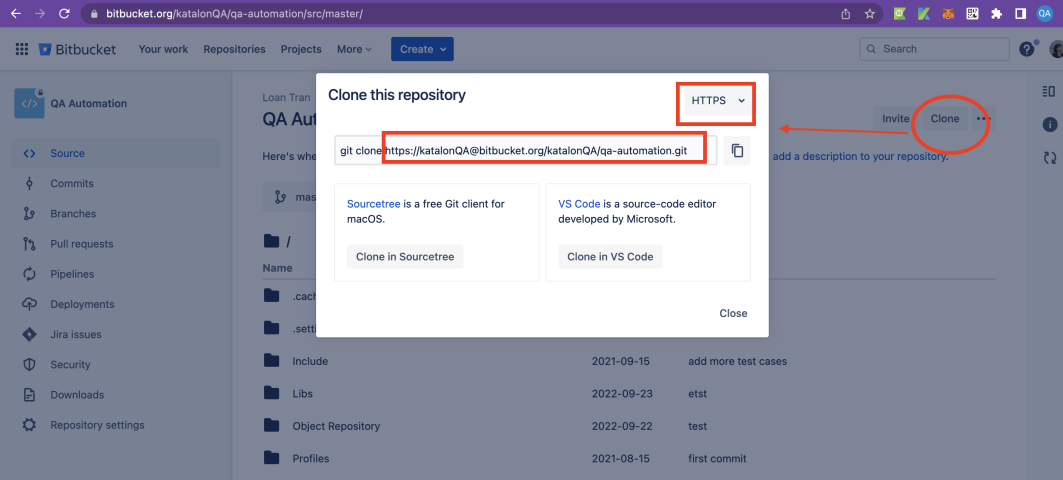Click Clone in Sourcetree button
This screenshot has height=480, width=1063.
405,257
